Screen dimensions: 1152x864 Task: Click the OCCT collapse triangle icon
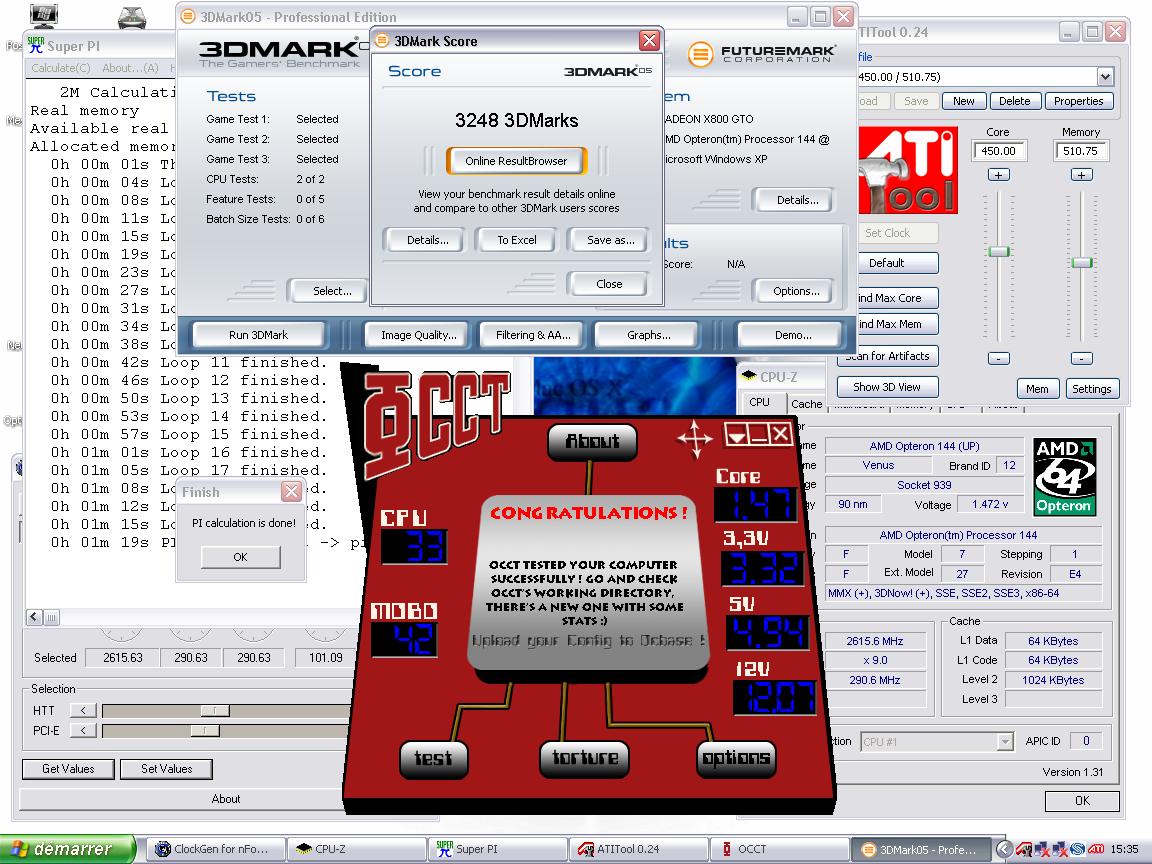point(736,436)
